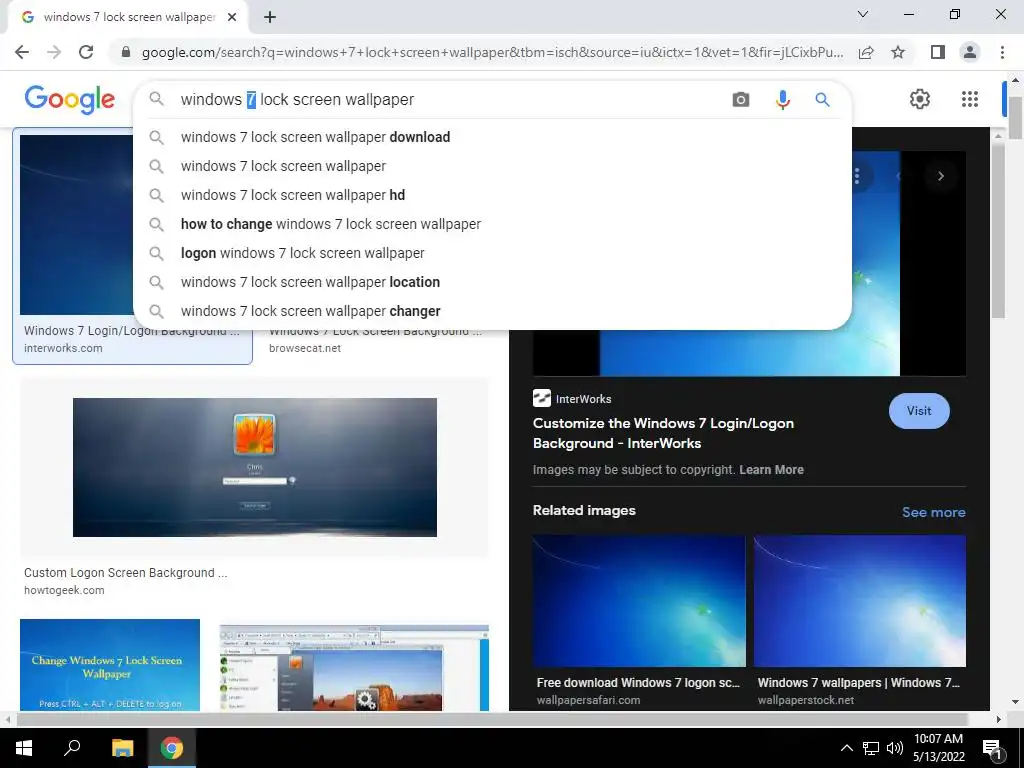Image resolution: width=1024 pixels, height=768 pixels.
Task: Click browsecat.net source text
Action: coord(305,348)
